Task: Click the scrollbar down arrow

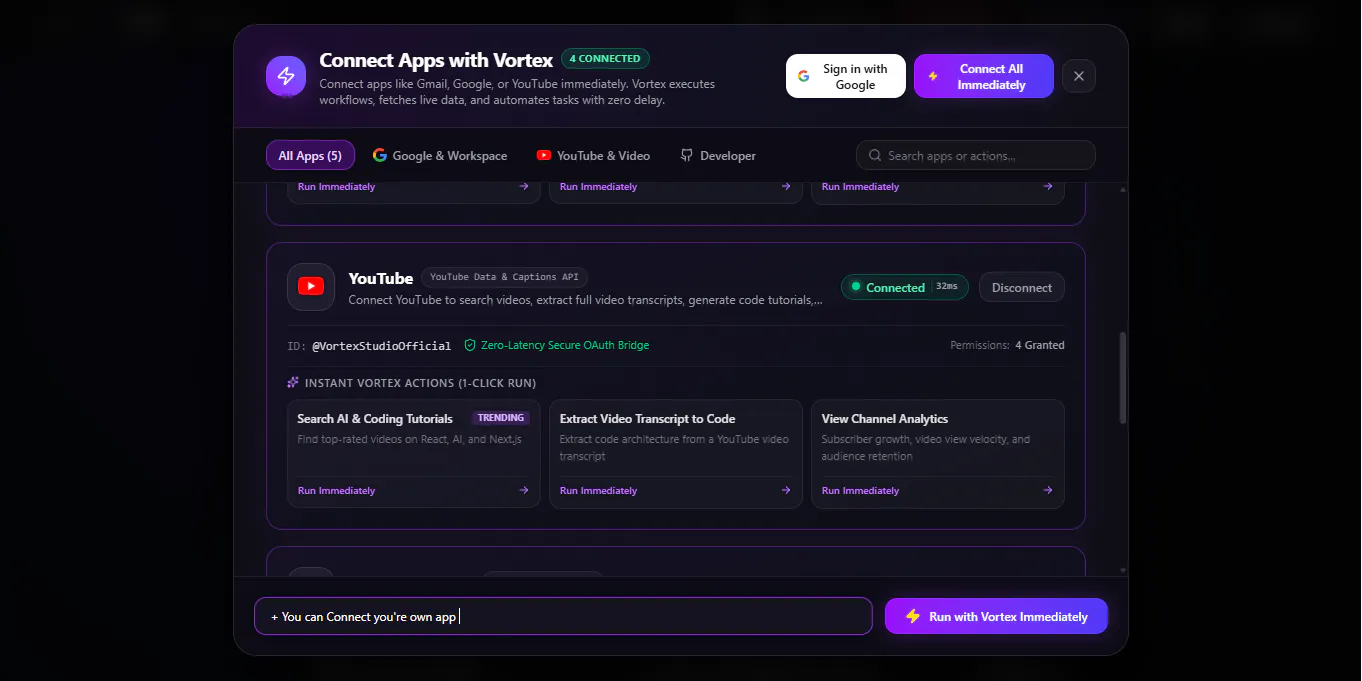Action: click(1122, 570)
